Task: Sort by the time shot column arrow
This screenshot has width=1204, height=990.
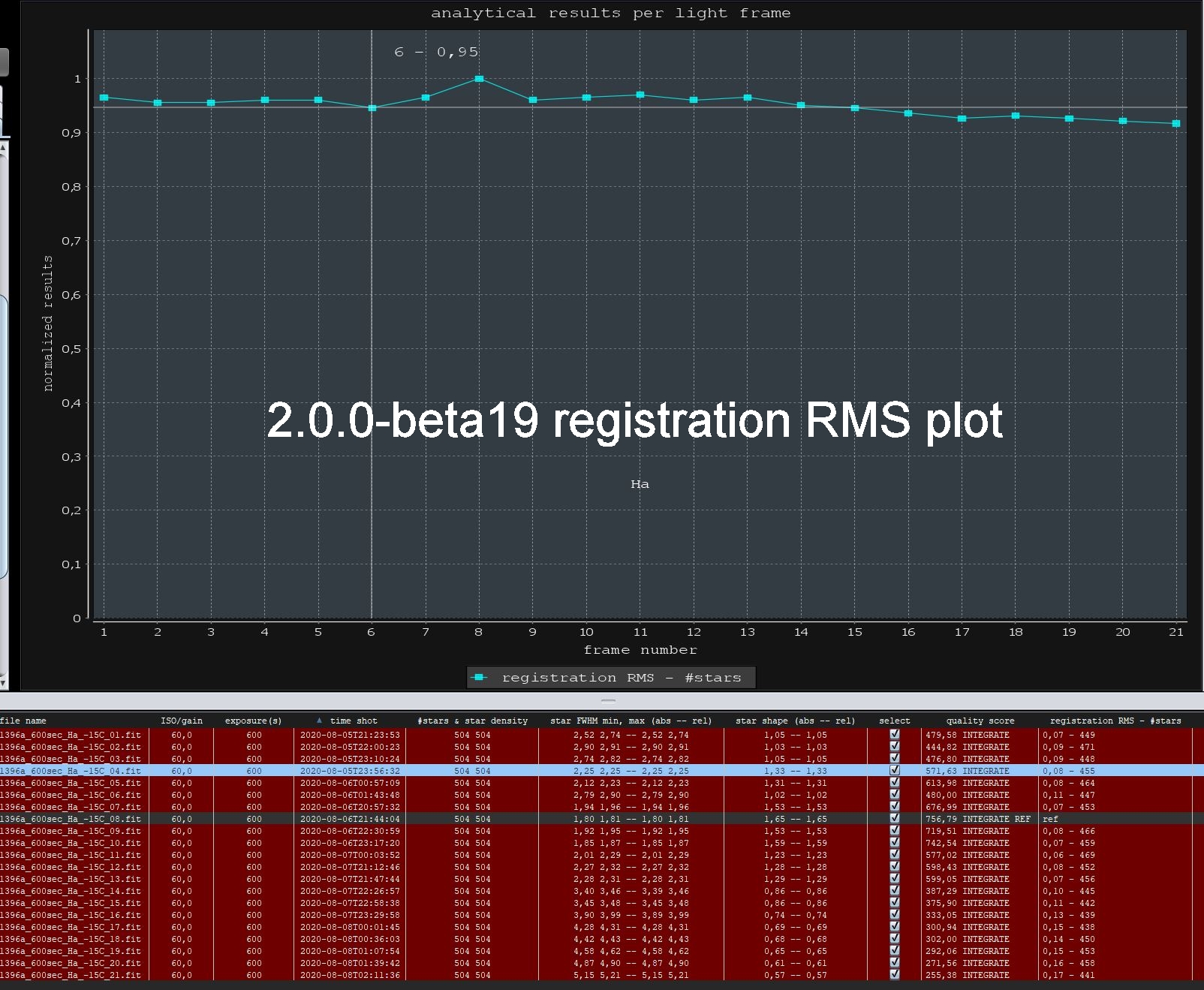Action: [x=319, y=720]
